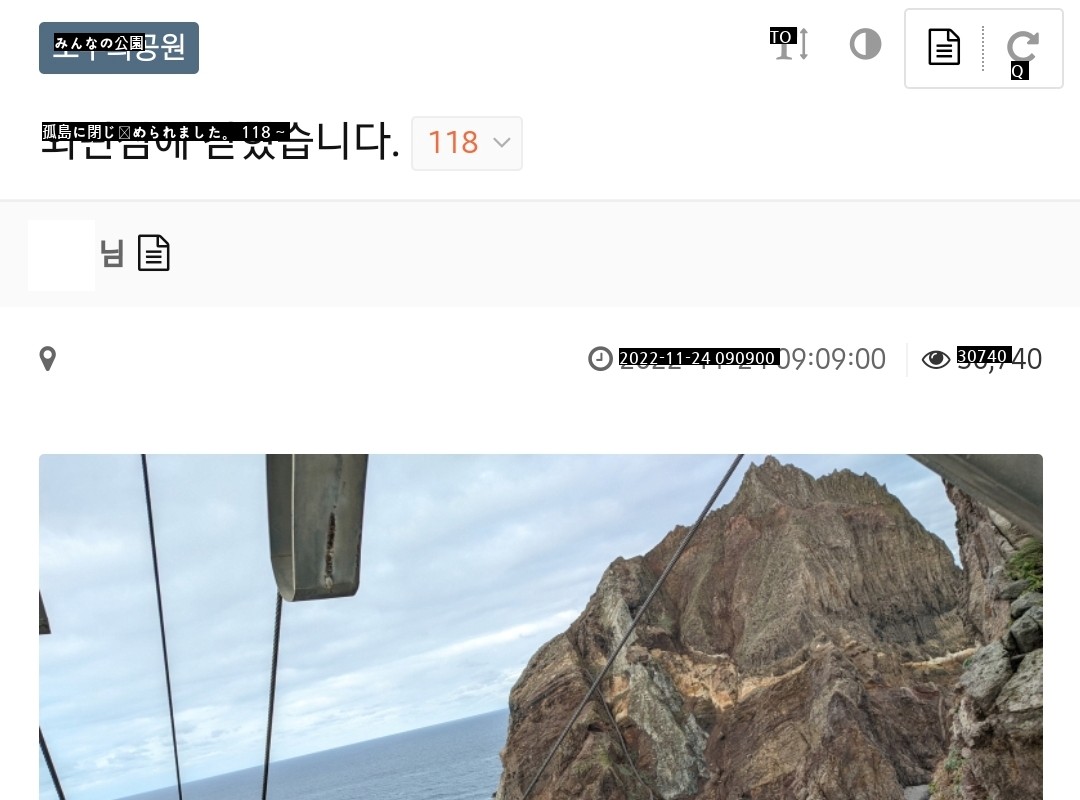Screen dimensions: 1080x800
Task: Click the clock icon beside the timestamp
Action: click(x=600, y=359)
